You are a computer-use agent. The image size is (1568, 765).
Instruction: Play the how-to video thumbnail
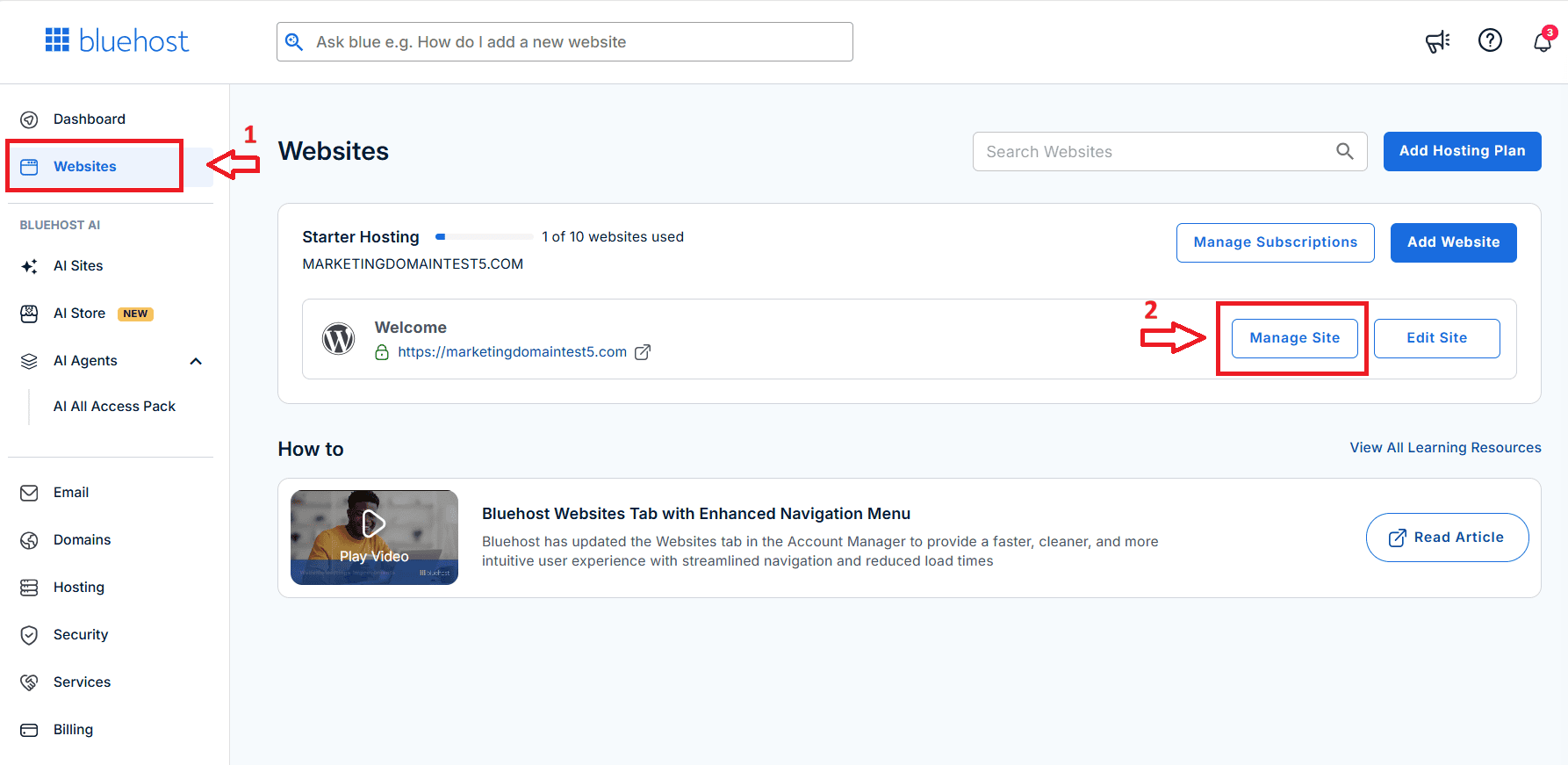(x=374, y=538)
